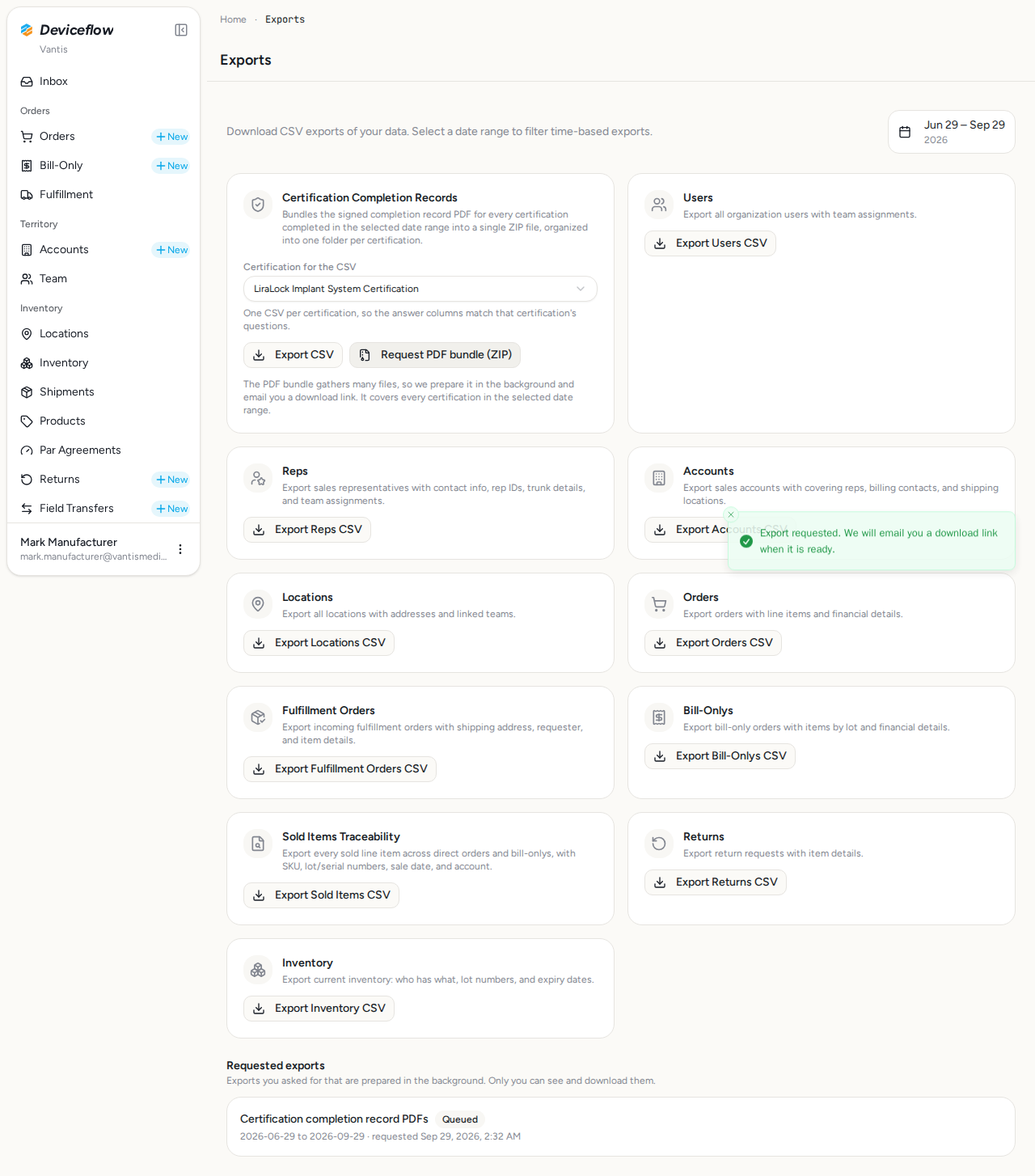Request PDF bundle (ZIP)
This screenshot has width=1035, height=1176.
[435, 355]
